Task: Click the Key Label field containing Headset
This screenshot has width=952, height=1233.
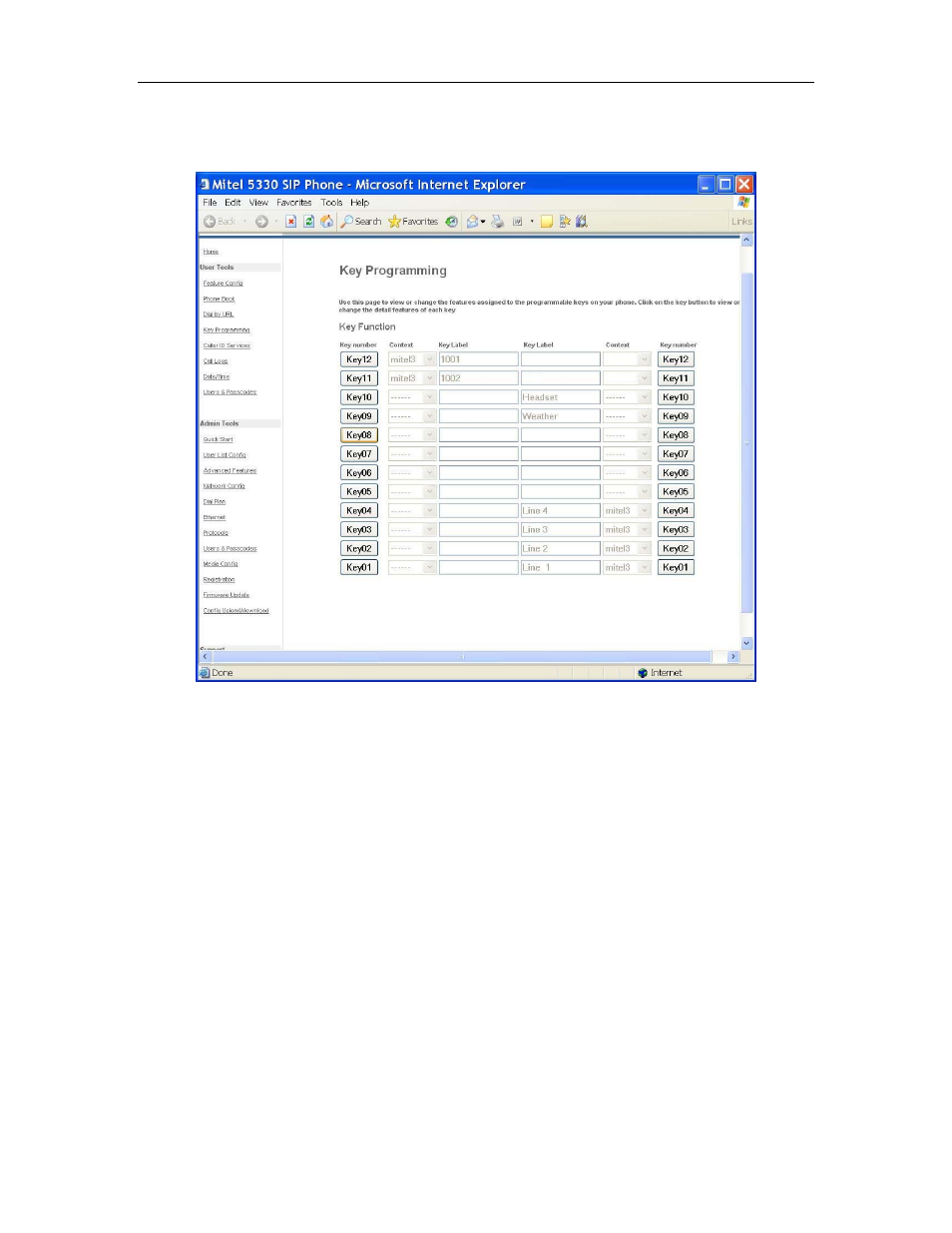Action: coord(560,397)
